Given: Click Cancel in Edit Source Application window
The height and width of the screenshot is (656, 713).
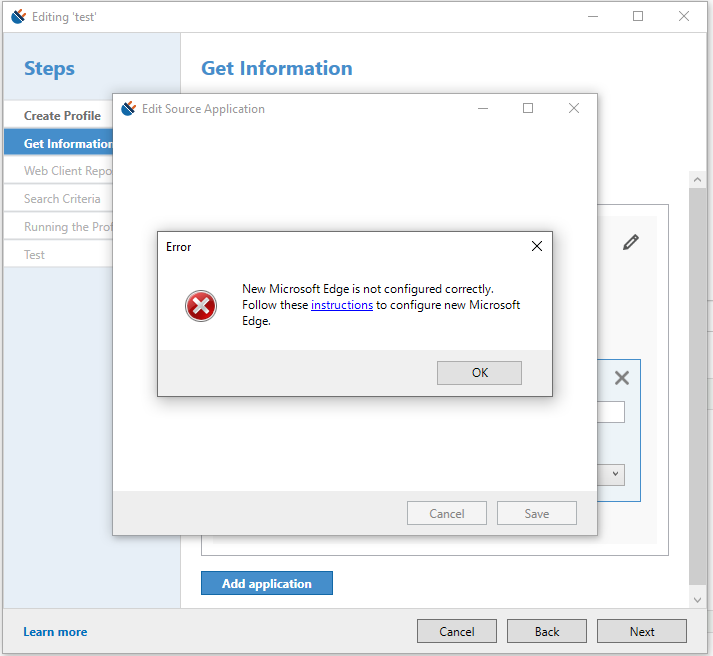Looking at the screenshot, I should pos(447,513).
